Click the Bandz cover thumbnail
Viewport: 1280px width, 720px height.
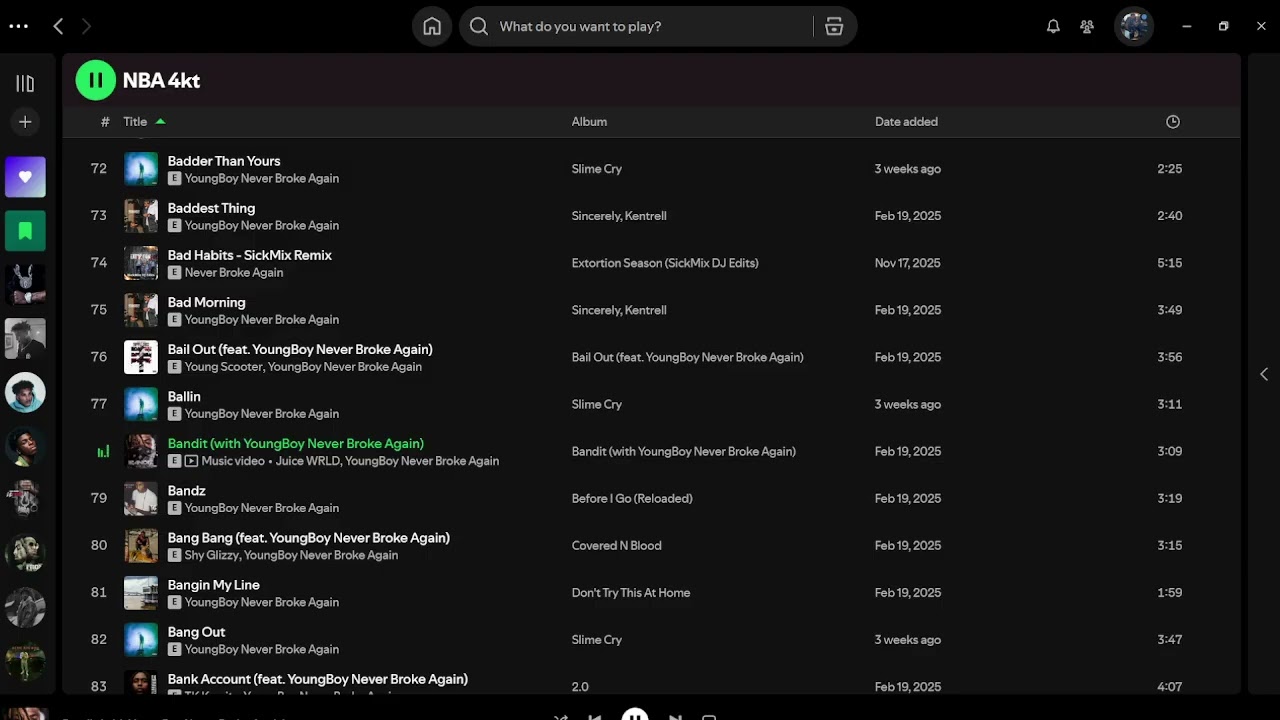pyautogui.click(x=141, y=499)
